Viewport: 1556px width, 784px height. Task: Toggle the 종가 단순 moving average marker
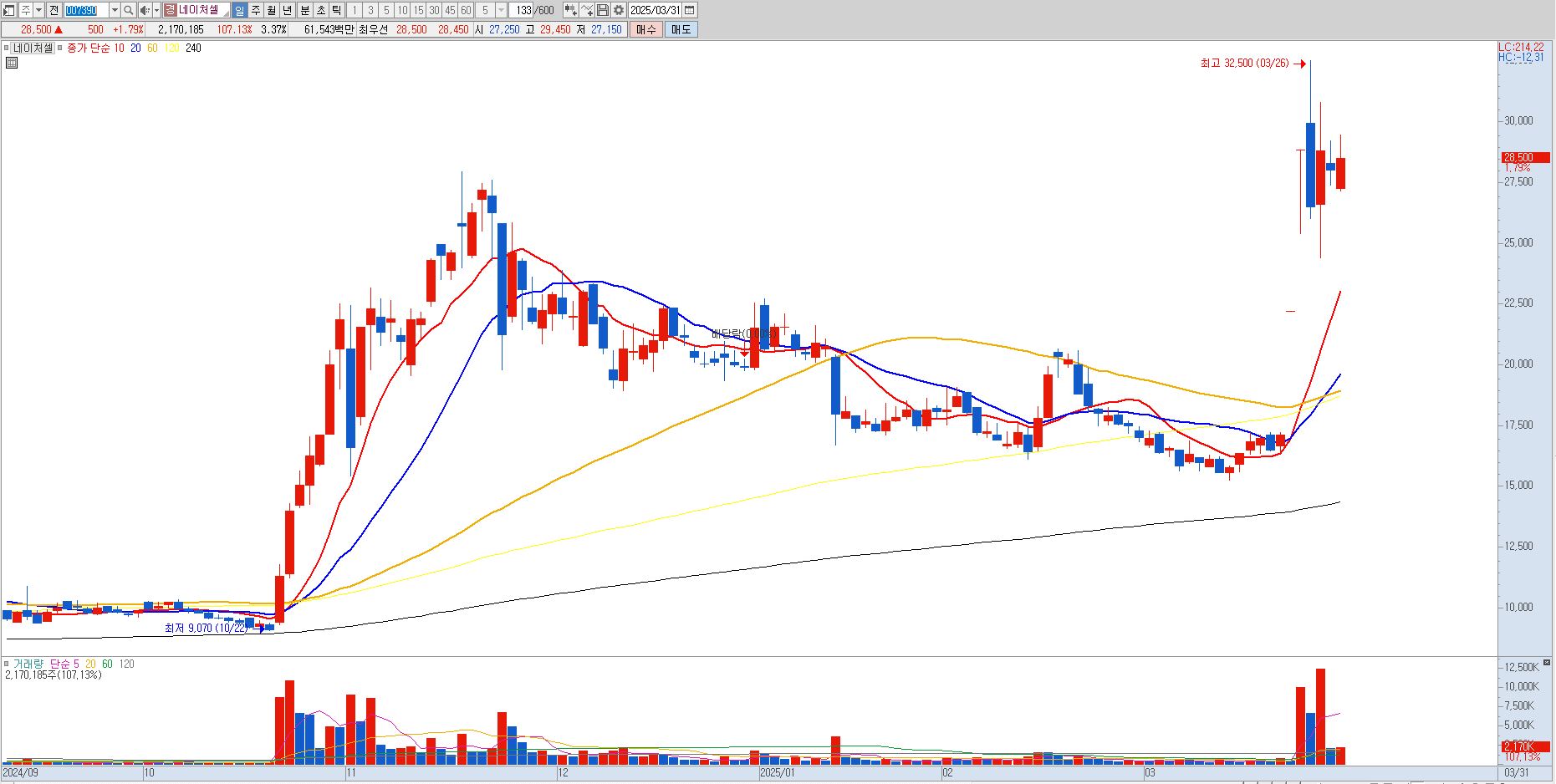click(59, 48)
